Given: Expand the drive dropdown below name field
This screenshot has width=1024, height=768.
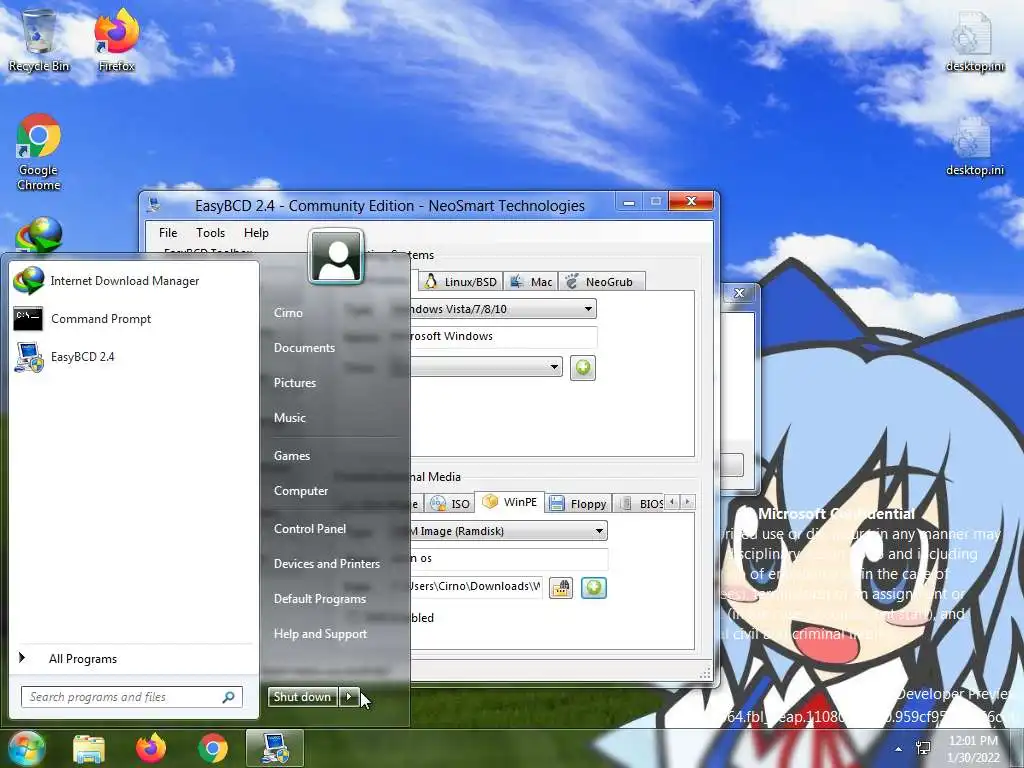Looking at the screenshot, I should pyautogui.click(x=554, y=367).
